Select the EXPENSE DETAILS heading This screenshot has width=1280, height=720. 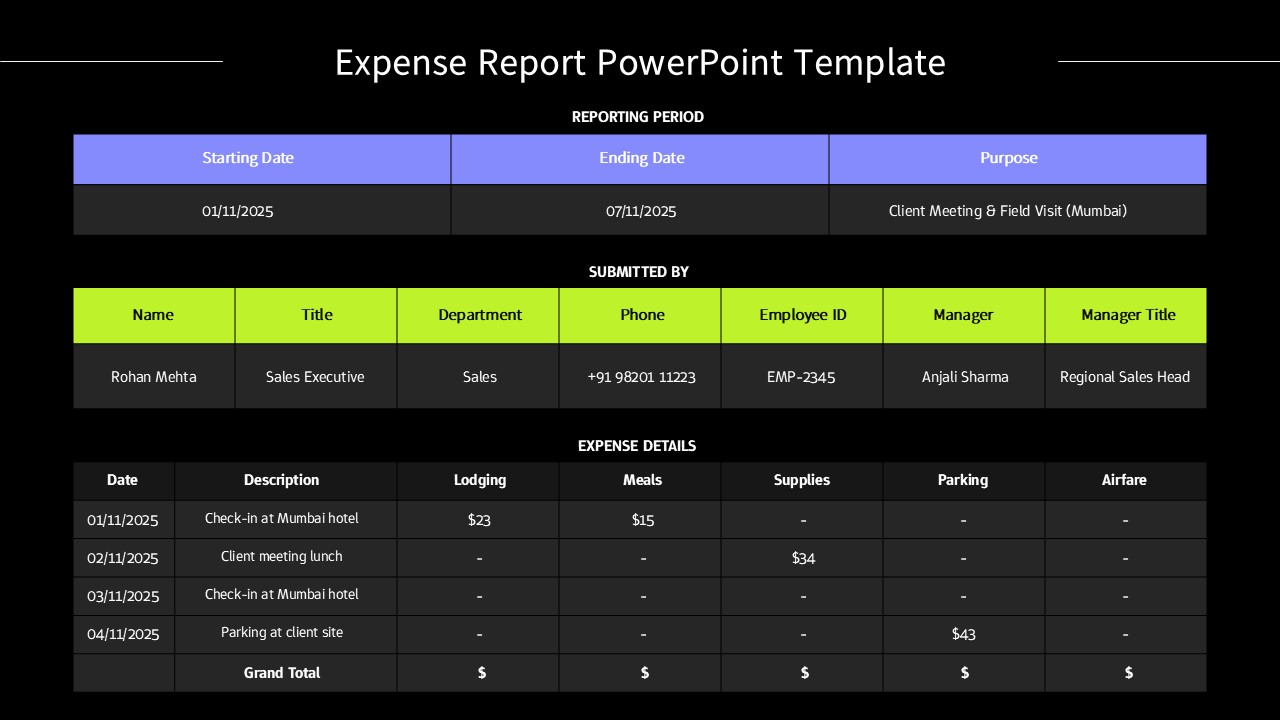[636, 446]
